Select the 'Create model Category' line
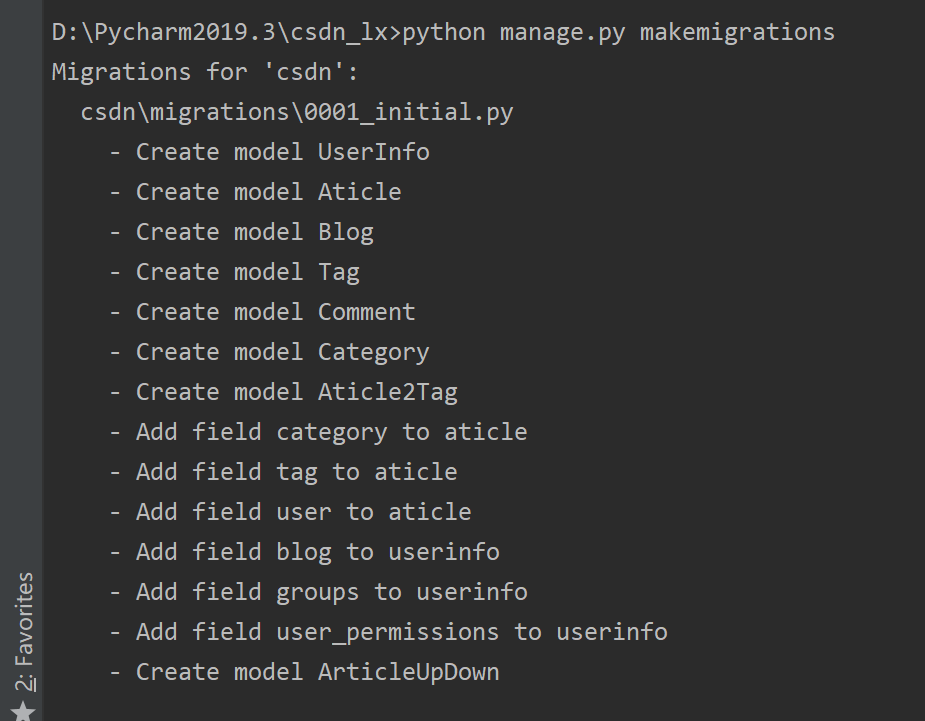This screenshot has height=721, width=925. click(x=269, y=352)
